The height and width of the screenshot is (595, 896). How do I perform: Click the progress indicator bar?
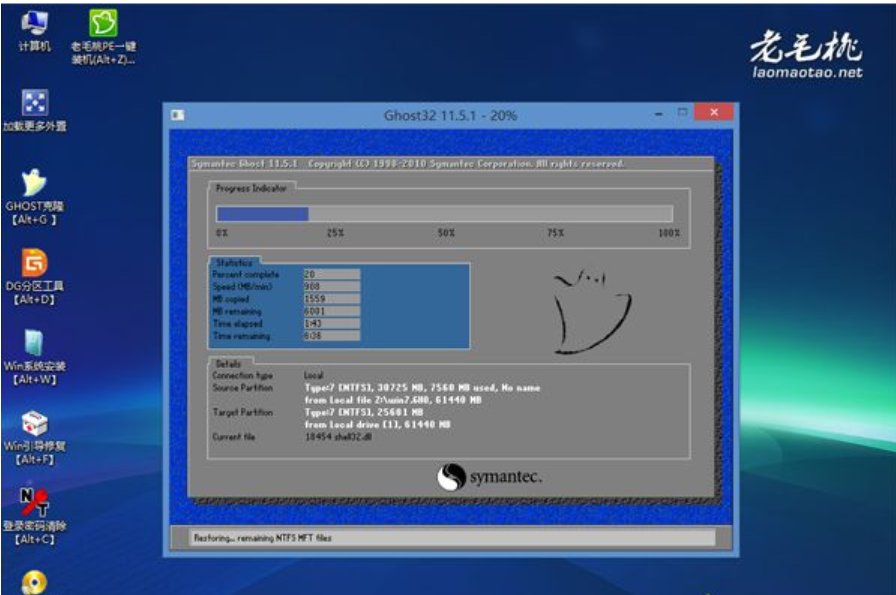click(x=445, y=213)
